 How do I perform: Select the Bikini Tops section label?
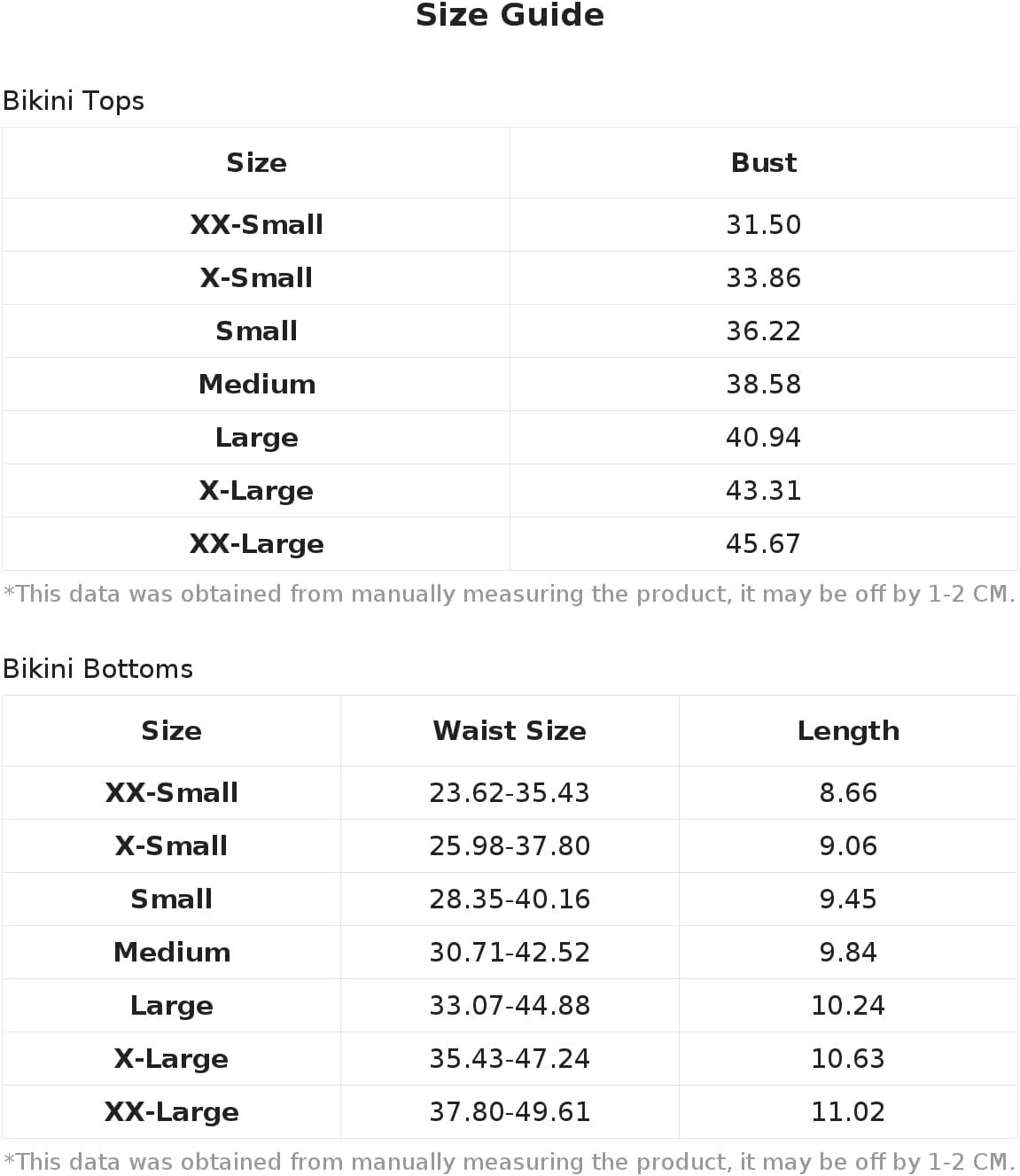(74, 101)
